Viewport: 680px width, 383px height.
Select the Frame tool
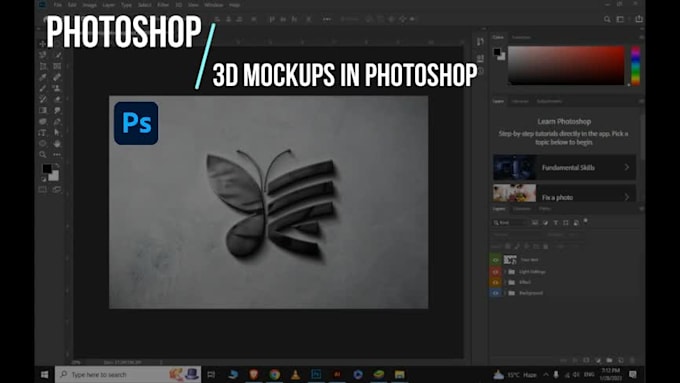57,66
